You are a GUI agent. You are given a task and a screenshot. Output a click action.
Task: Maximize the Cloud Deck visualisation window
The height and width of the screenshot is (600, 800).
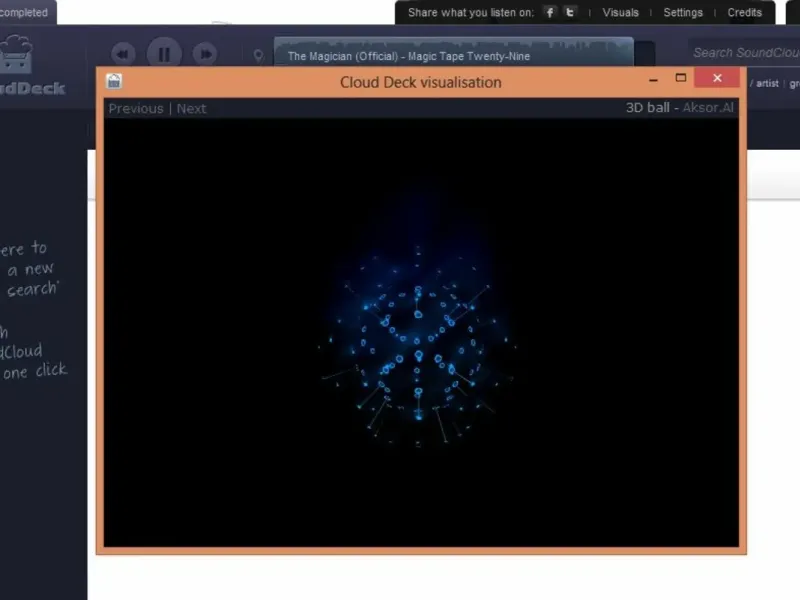coord(681,78)
